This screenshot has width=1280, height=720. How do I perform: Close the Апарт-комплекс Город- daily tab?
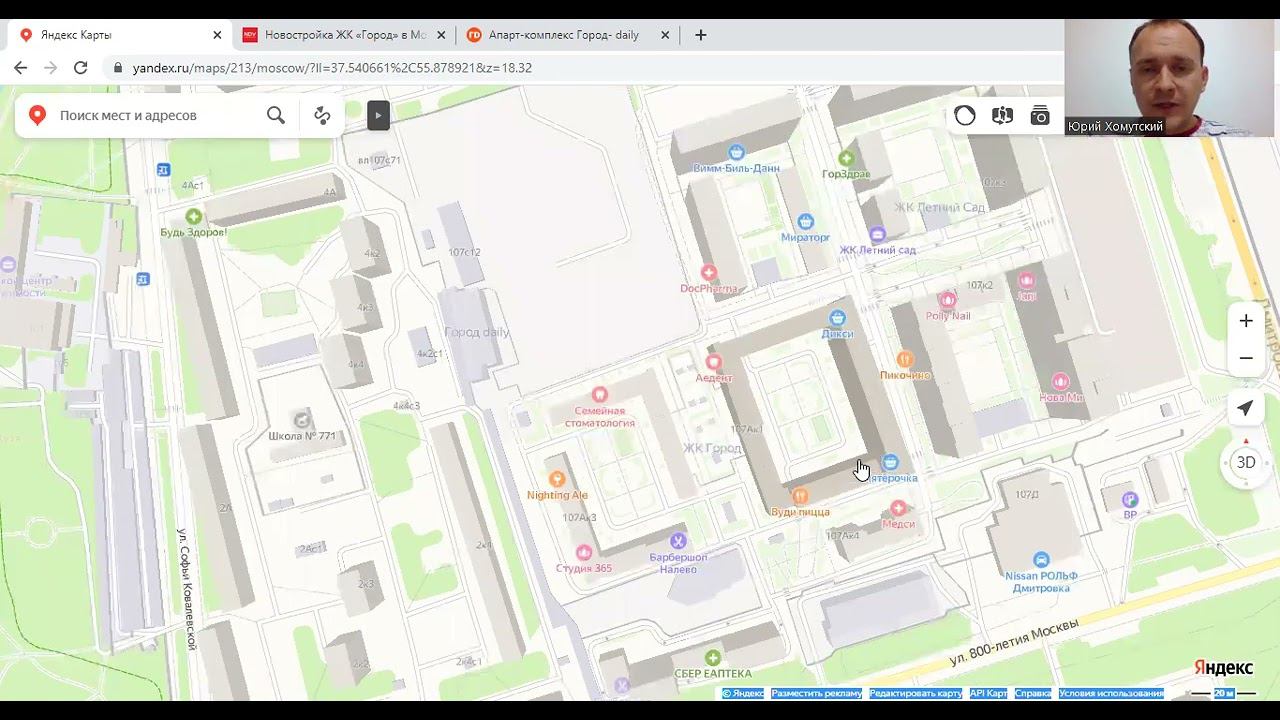click(665, 35)
